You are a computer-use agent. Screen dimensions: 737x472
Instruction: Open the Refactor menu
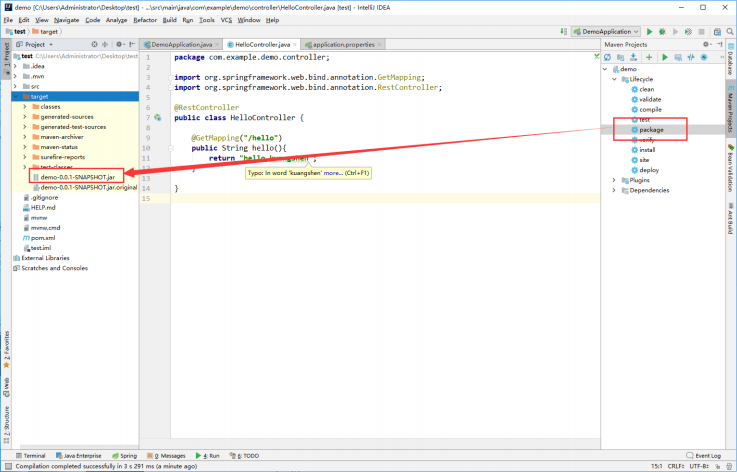tap(145, 20)
